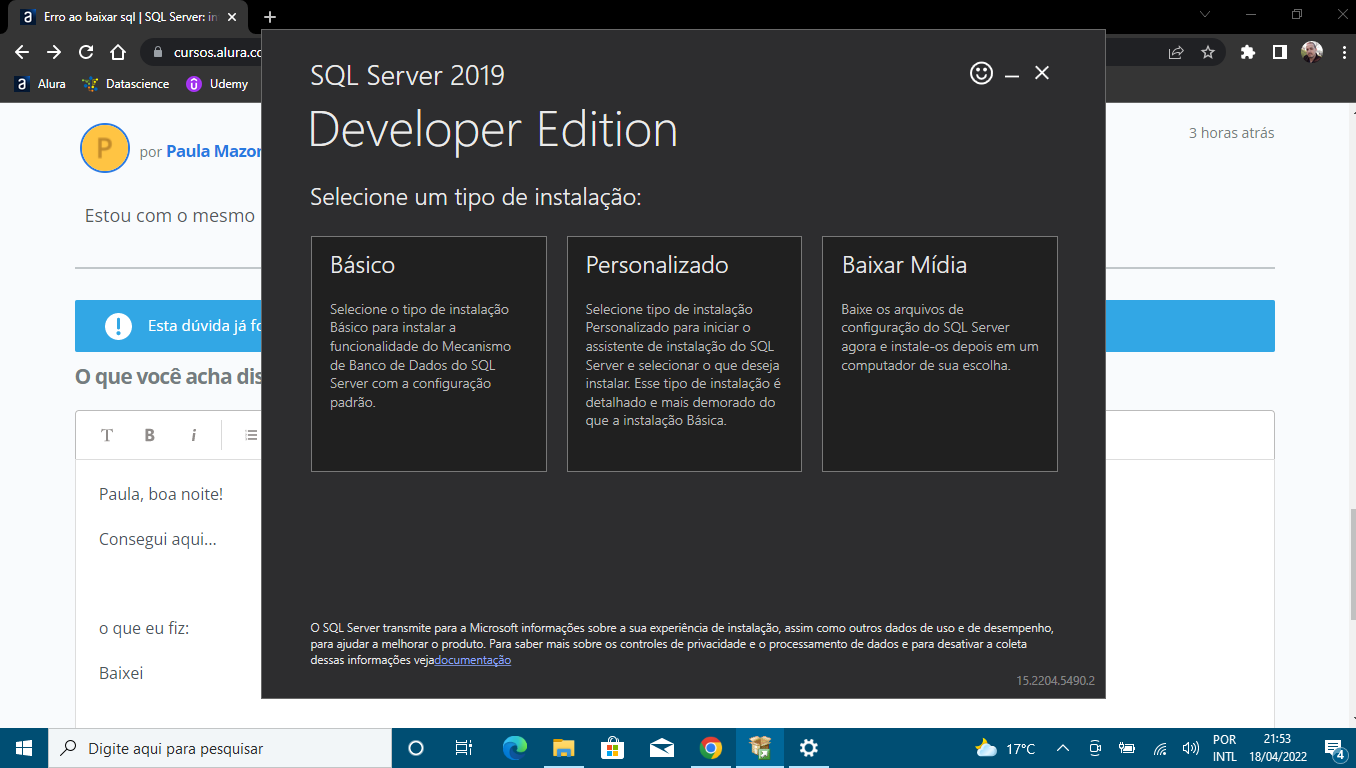Open Microsoft Store from taskbar
1356x768 pixels.
click(x=613, y=748)
